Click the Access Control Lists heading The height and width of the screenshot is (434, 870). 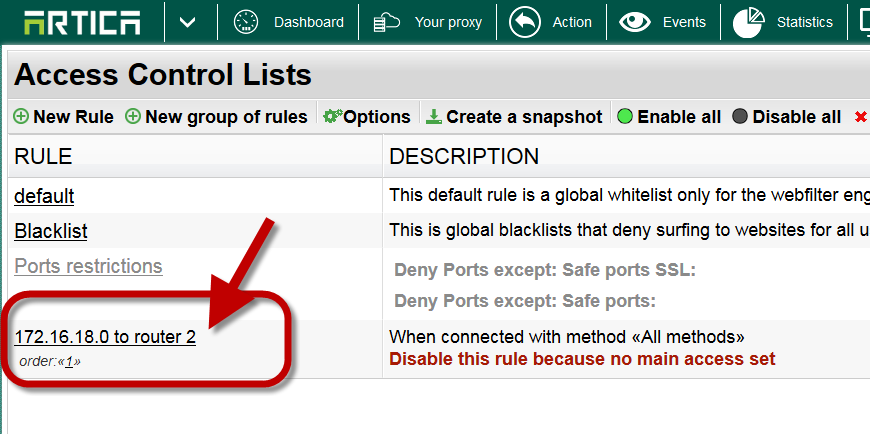(163, 74)
